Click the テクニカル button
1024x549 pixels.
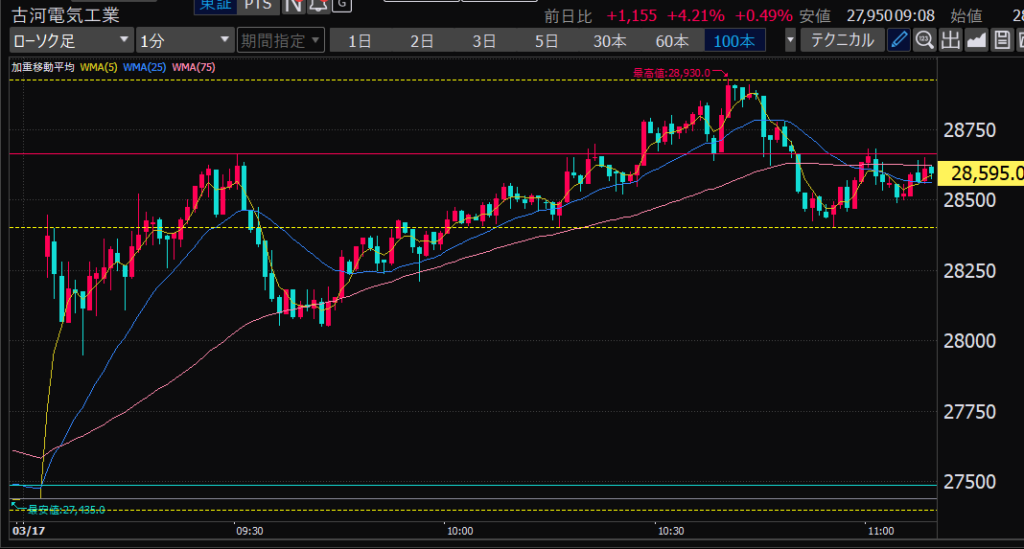tap(843, 41)
